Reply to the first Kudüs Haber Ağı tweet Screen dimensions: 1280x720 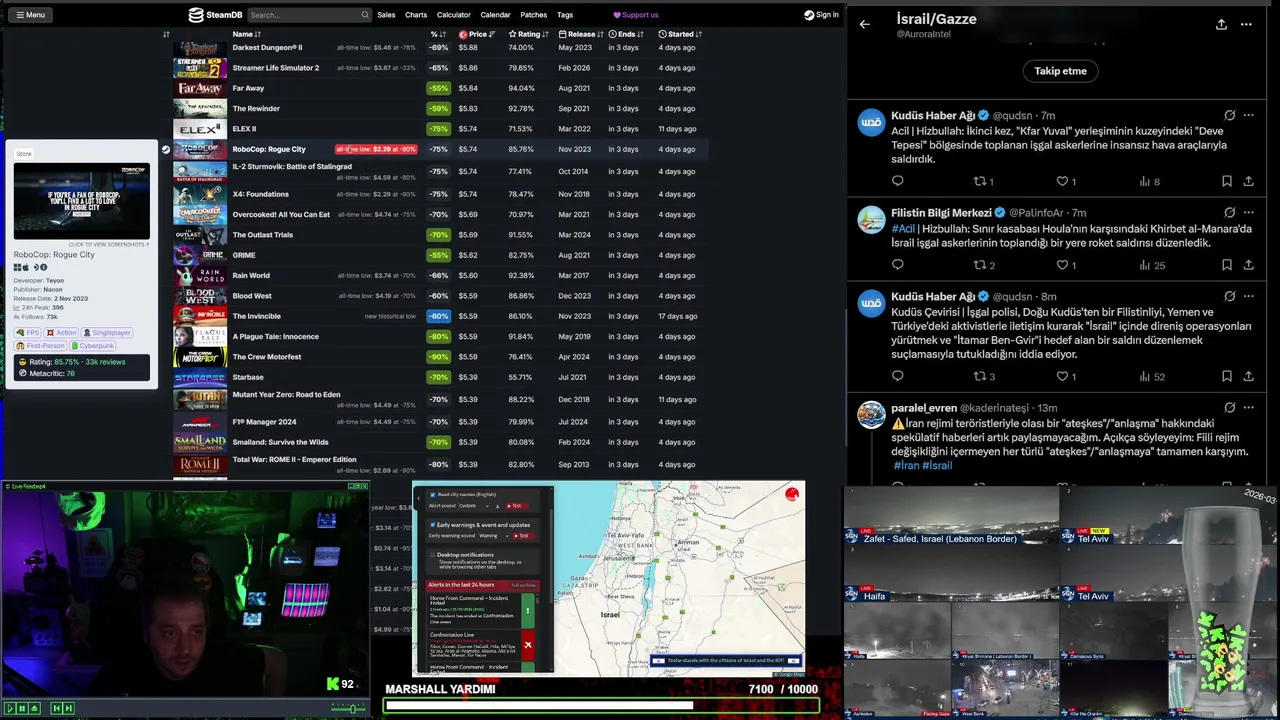(x=897, y=181)
